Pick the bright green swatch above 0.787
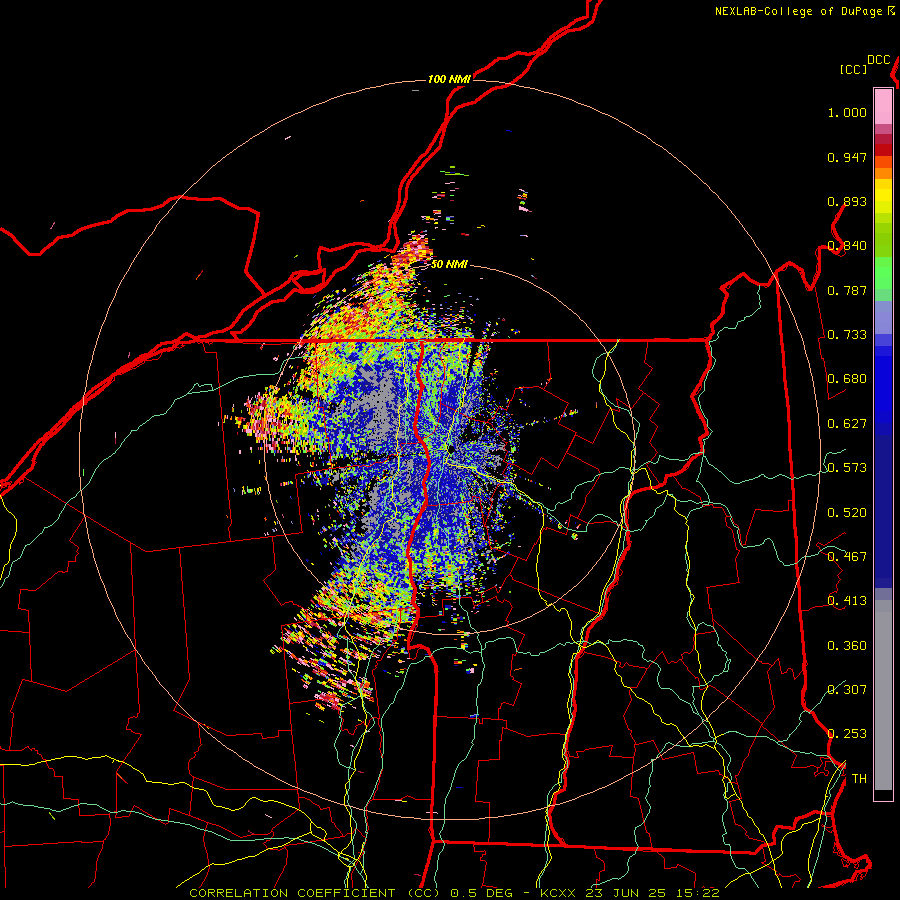Screen dimensions: 900x900 point(883,273)
